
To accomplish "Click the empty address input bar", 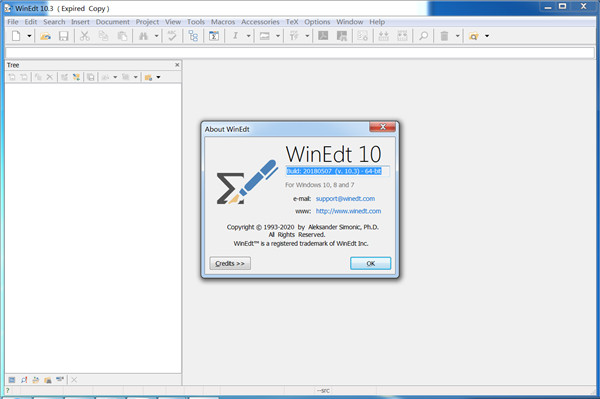I will [300, 53].
